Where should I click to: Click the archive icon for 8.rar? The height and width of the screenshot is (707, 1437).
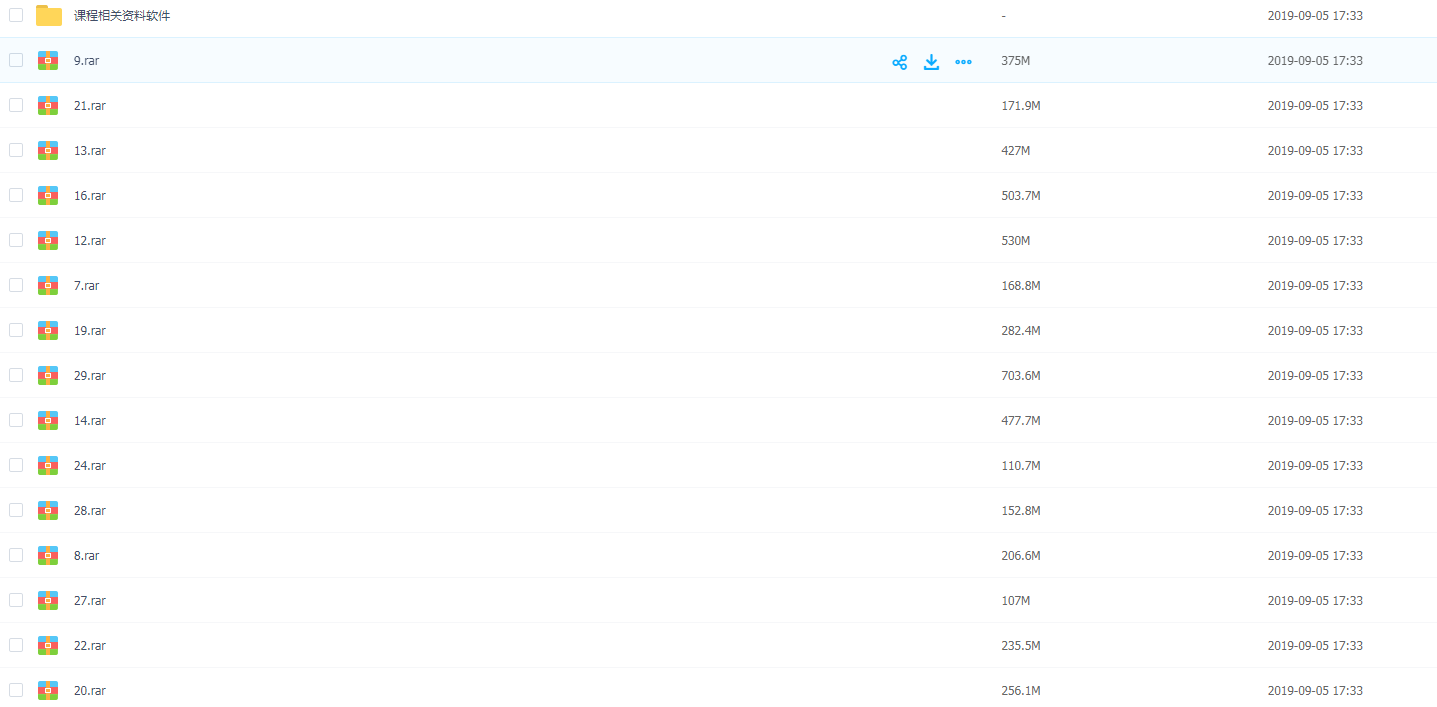click(x=48, y=555)
